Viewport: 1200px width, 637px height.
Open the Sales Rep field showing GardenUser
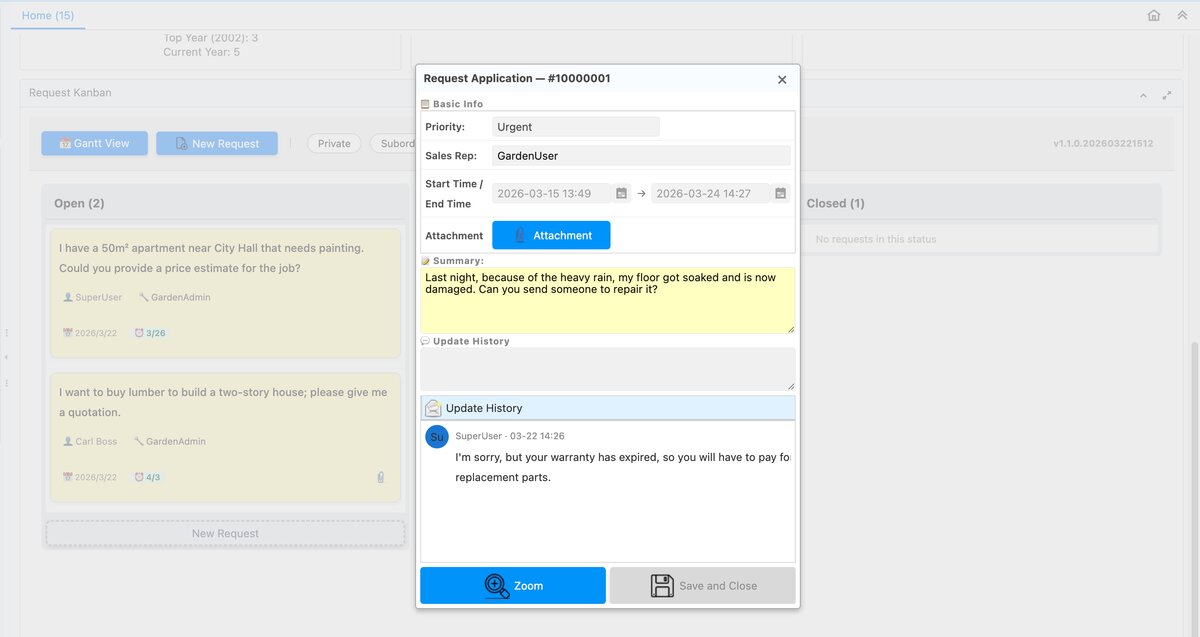(641, 156)
